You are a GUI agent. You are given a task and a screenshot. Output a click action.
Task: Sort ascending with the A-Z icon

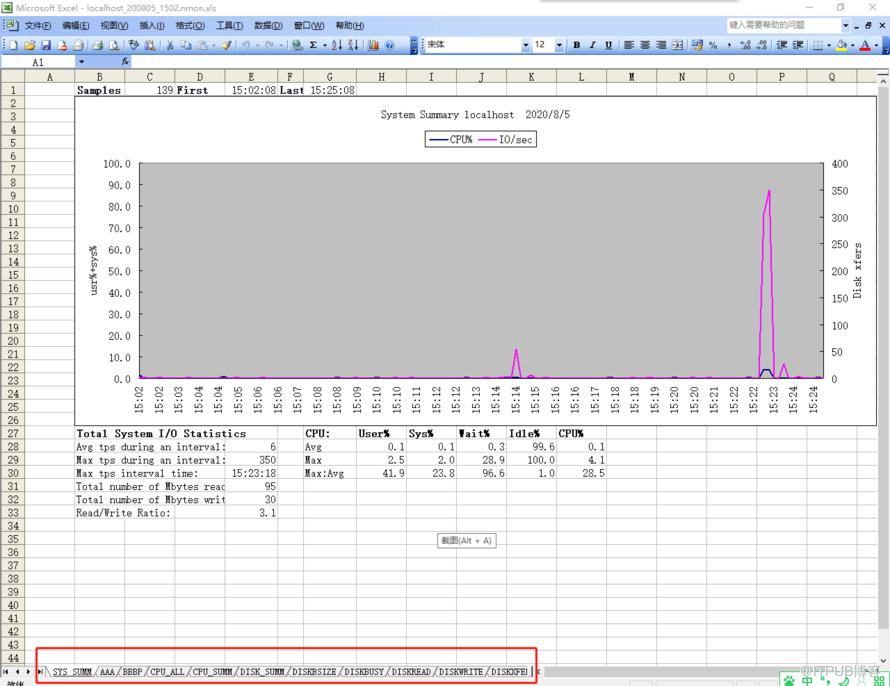tap(337, 45)
